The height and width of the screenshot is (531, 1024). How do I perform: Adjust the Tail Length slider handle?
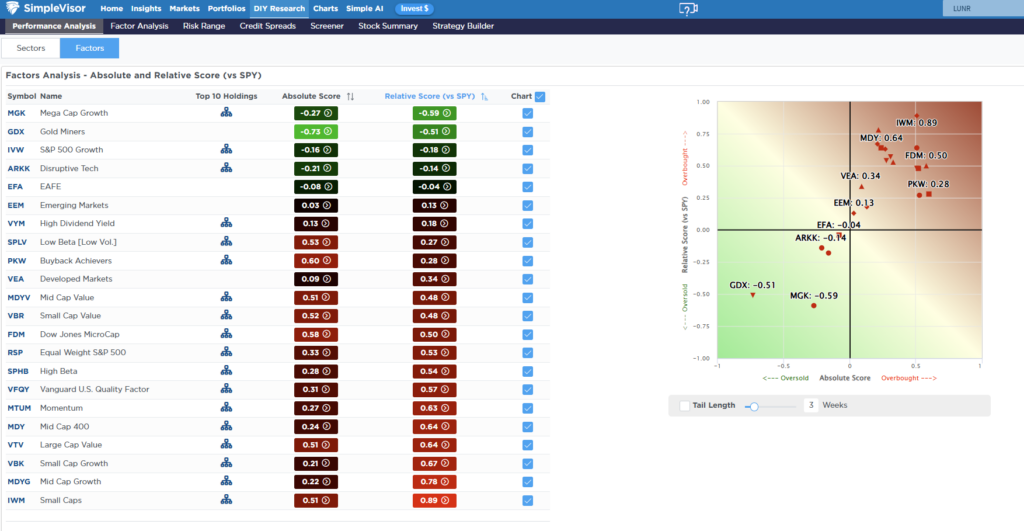754,406
